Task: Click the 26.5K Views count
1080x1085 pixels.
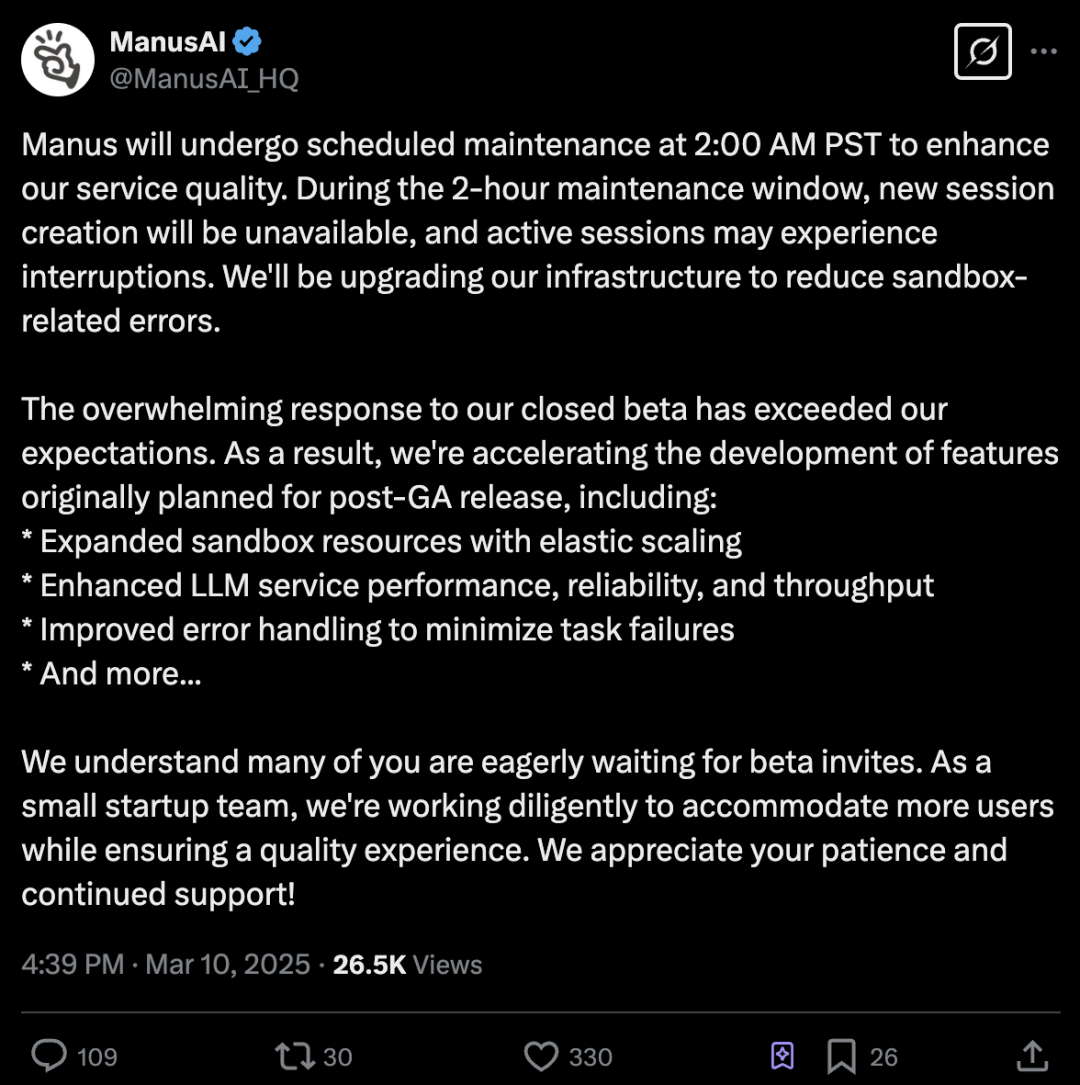Action: coord(407,965)
